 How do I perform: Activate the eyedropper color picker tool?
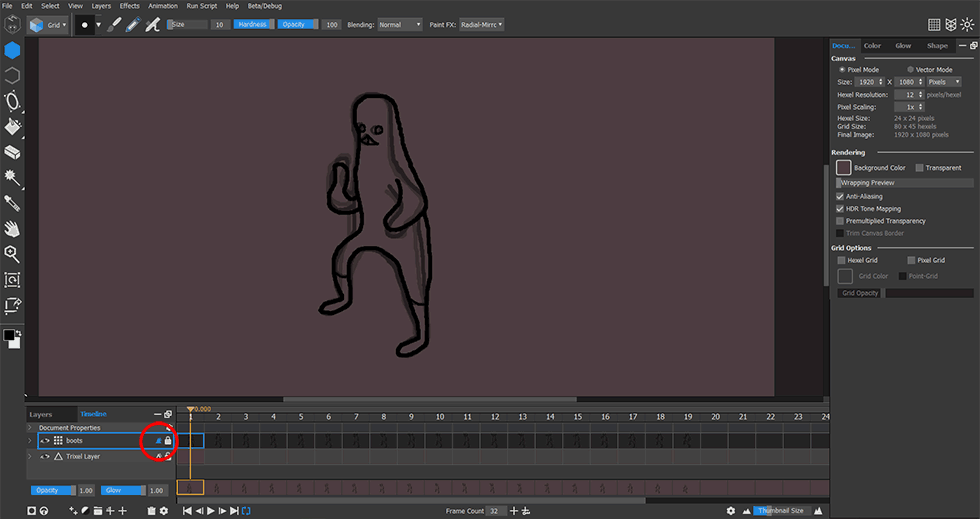click(13, 203)
